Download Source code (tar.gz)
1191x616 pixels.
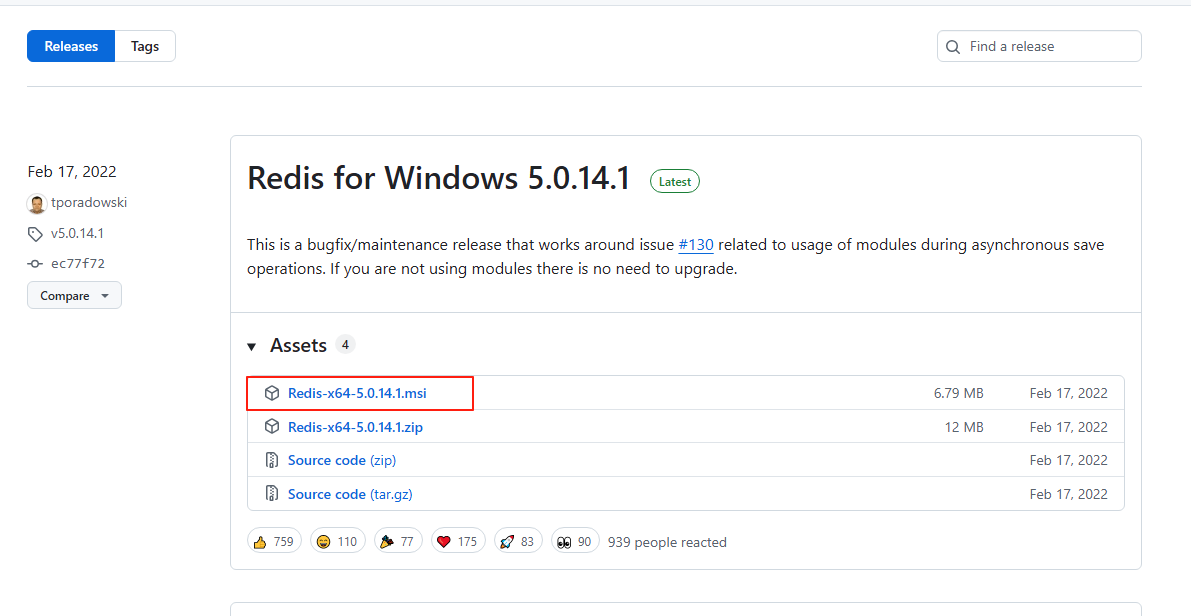(x=350, y=494)
